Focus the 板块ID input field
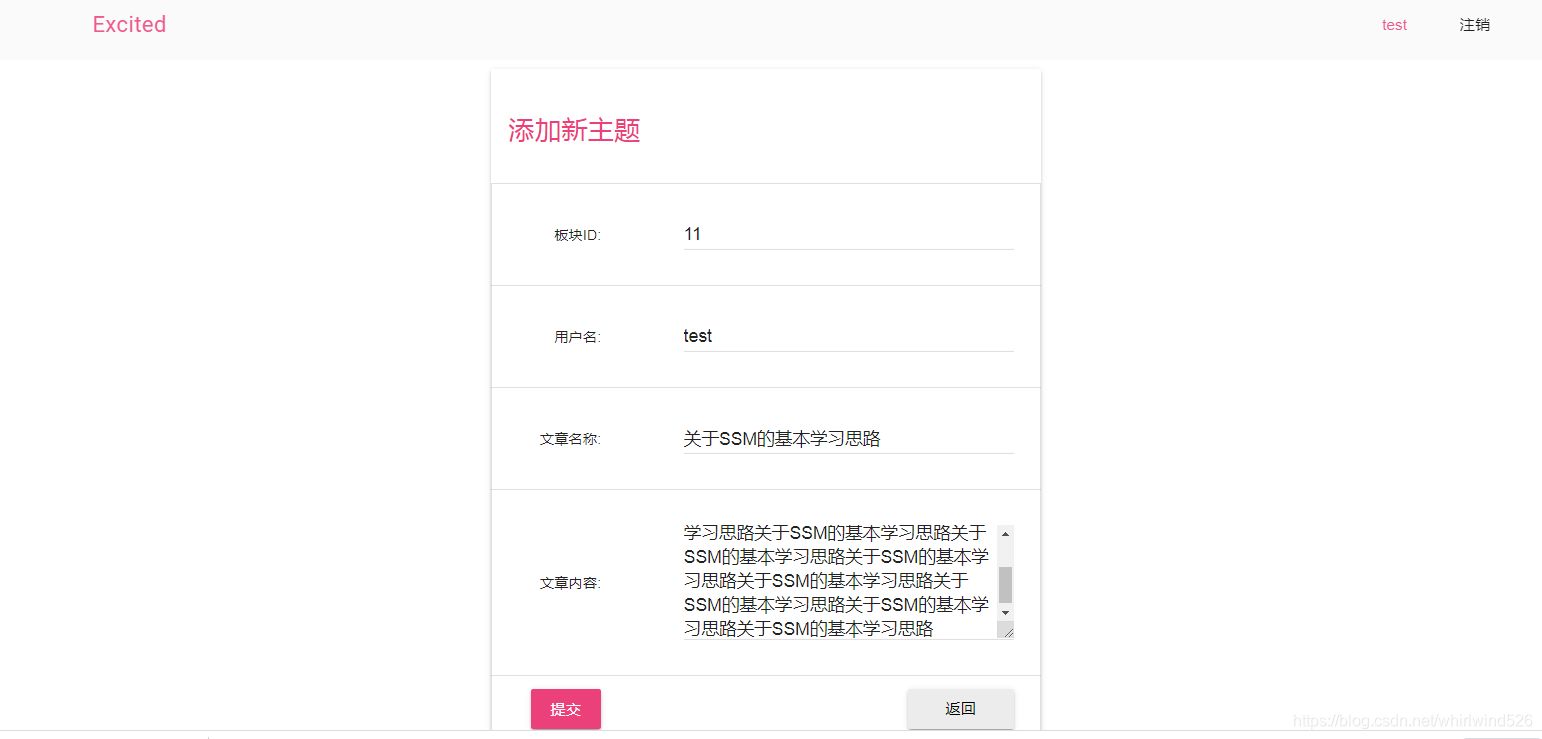 848,234
